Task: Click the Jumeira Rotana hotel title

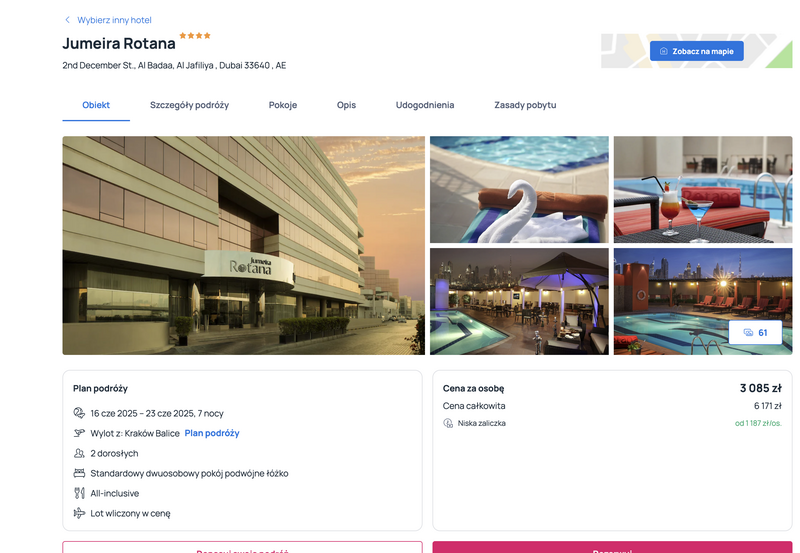Action: (x=119, y=43)
